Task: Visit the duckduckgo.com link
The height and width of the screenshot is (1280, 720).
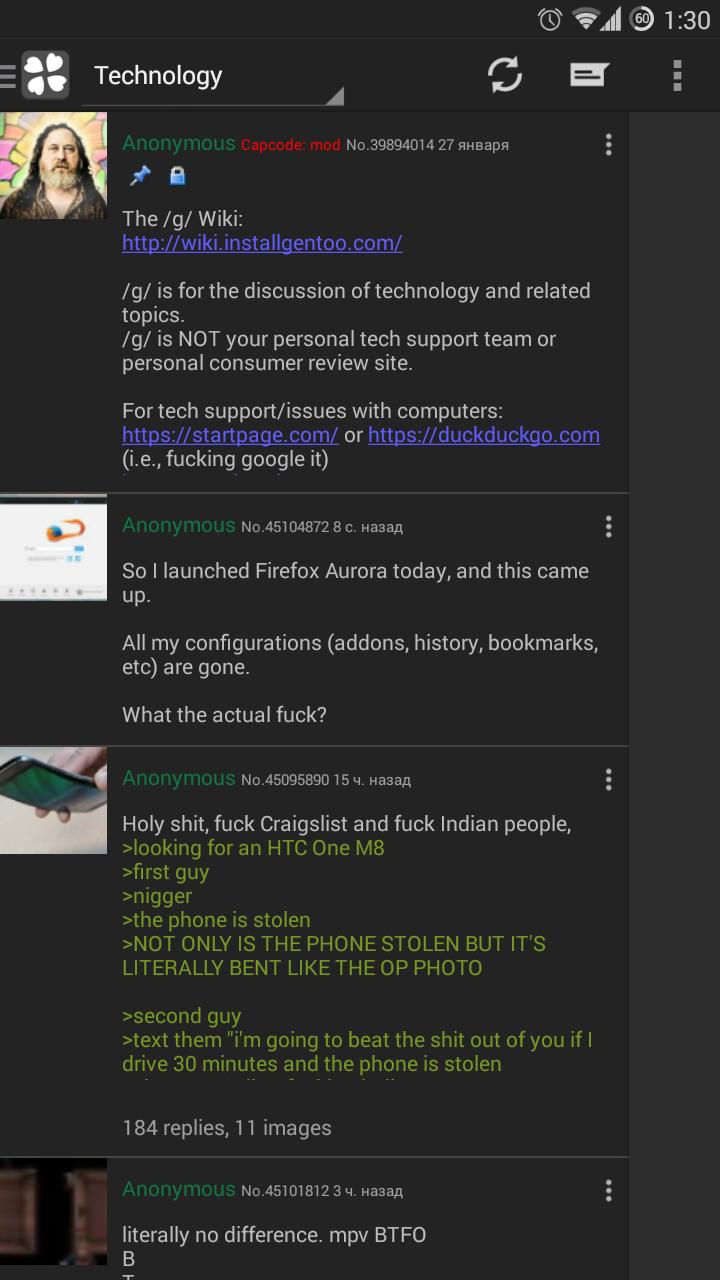Action: [484, 435]
